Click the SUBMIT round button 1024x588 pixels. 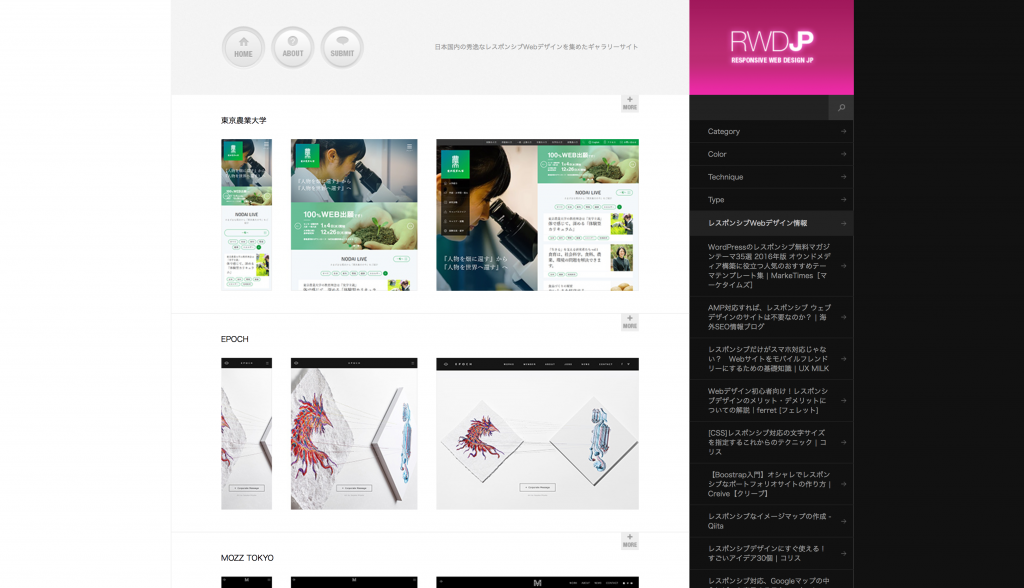click(x=342, y=47)
